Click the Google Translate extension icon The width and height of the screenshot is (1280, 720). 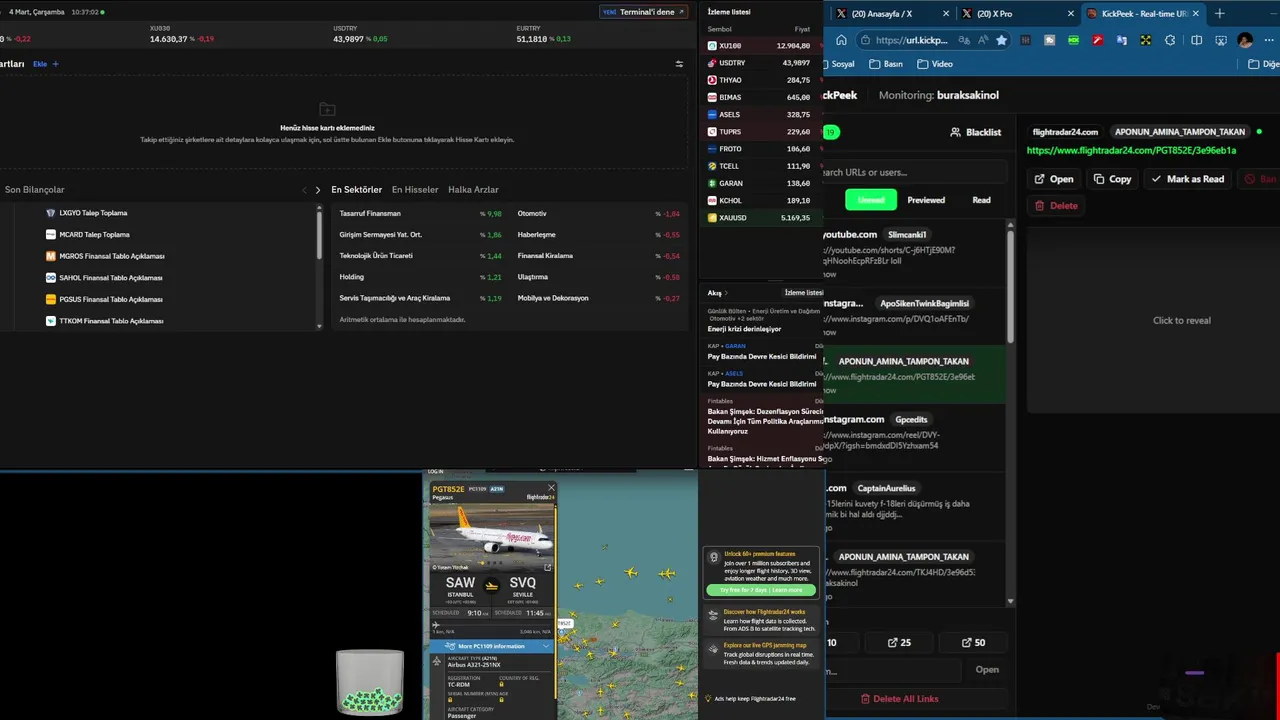[x=1122, y=40]
